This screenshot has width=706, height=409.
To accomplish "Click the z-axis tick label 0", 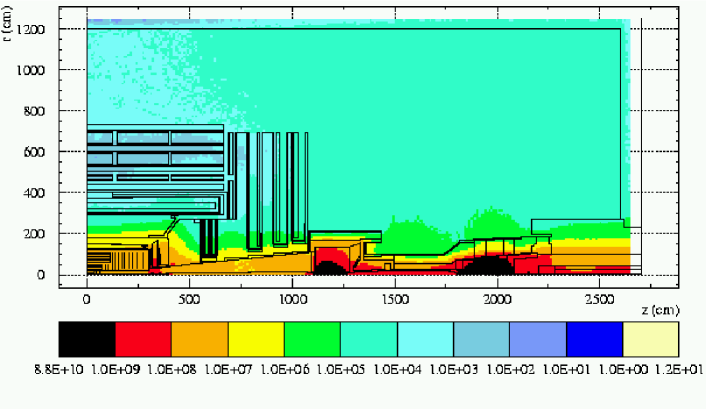I will (86, 299).
